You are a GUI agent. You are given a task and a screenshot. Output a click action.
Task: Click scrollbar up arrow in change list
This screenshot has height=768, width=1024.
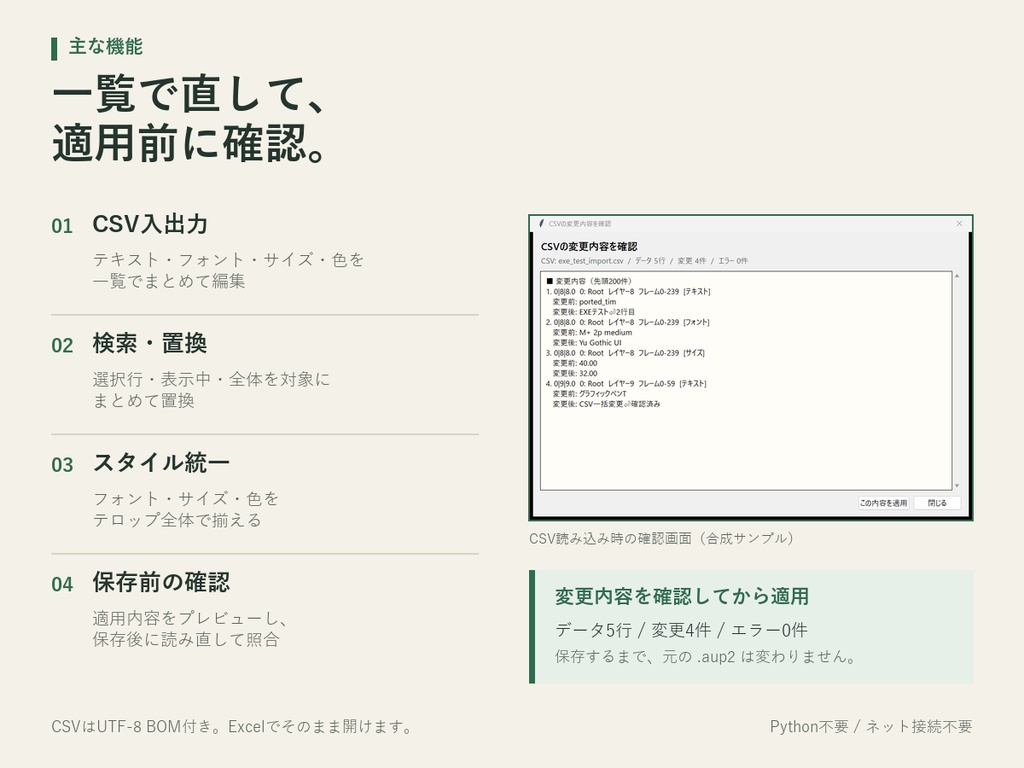[957, 276]
